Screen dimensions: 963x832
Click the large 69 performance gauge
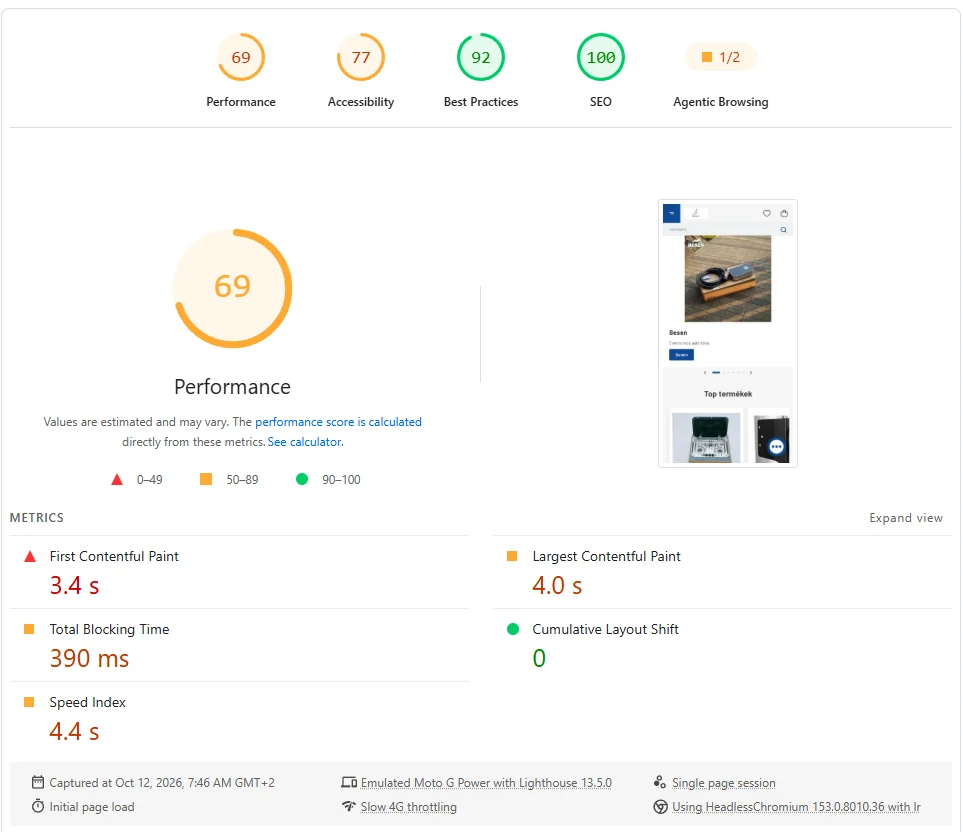pyautogui.click(x=233, y=288)
